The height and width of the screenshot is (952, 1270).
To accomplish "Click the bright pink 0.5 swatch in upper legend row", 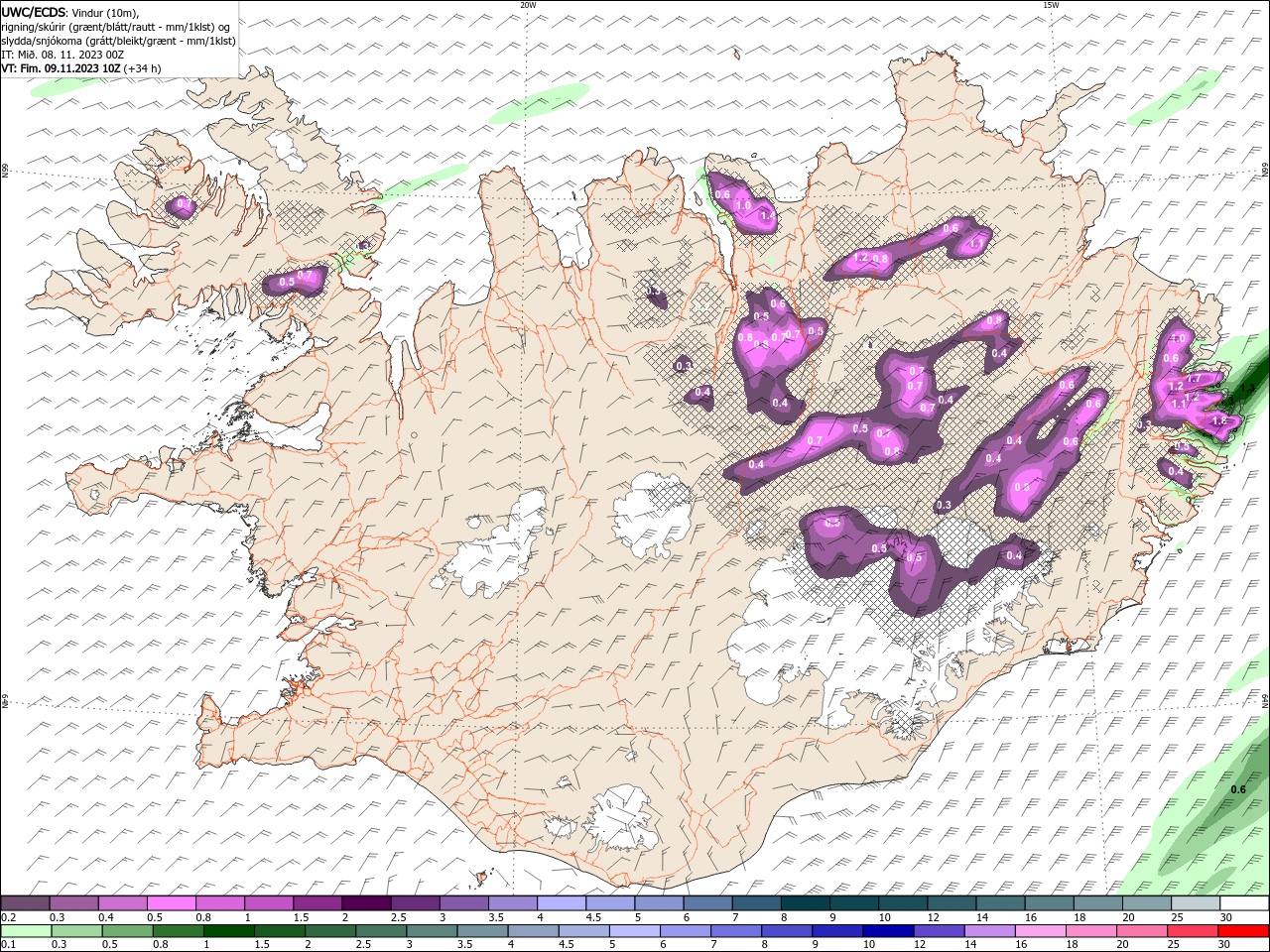I will [x=171, y=903].
